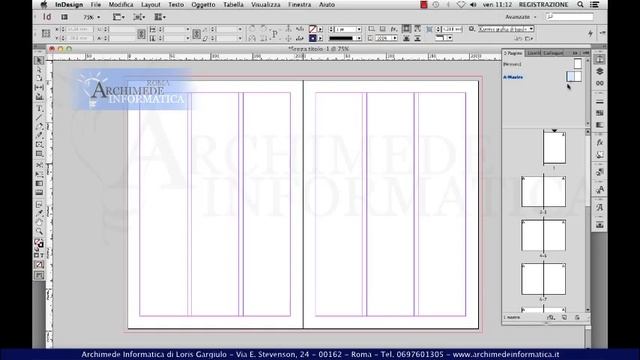Click the delete page trash button in Pages panel
The height and width of the screenshot is (360, 640).
pyautogui.click(x=577, y=317)
